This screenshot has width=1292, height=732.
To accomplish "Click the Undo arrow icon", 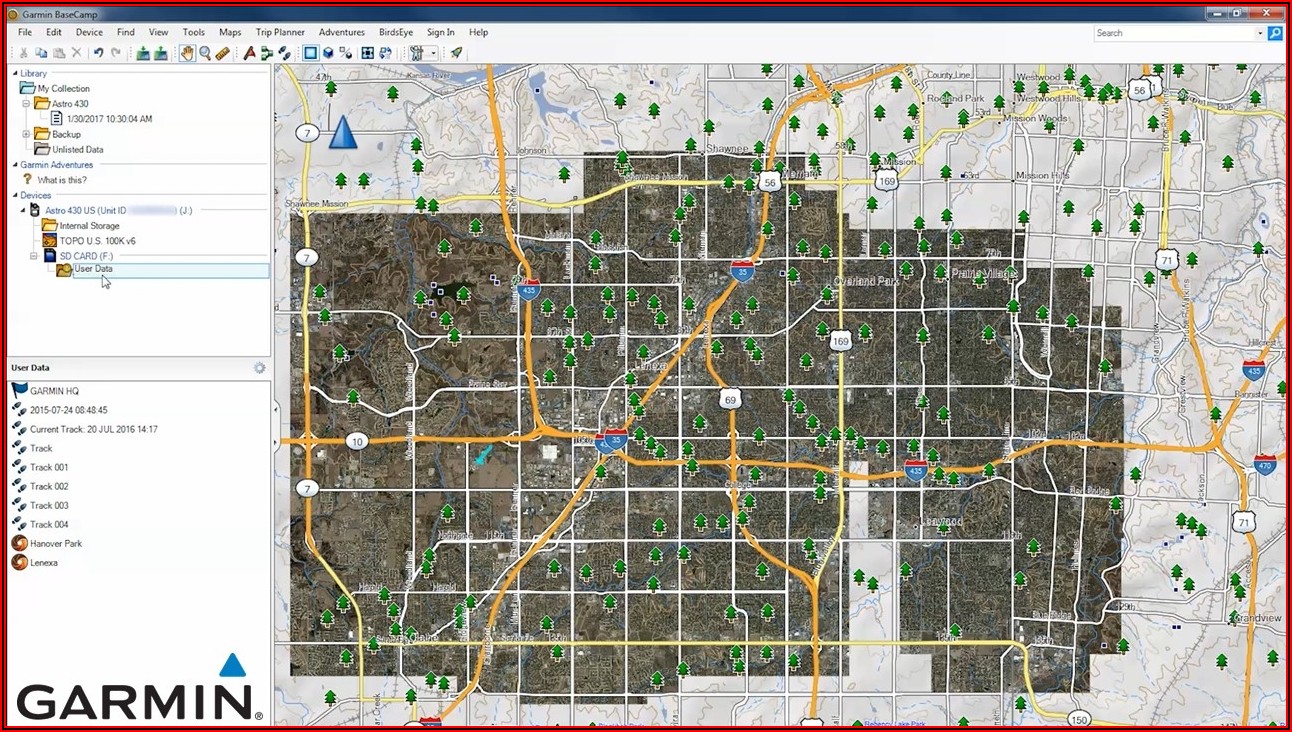I will 98,53.
